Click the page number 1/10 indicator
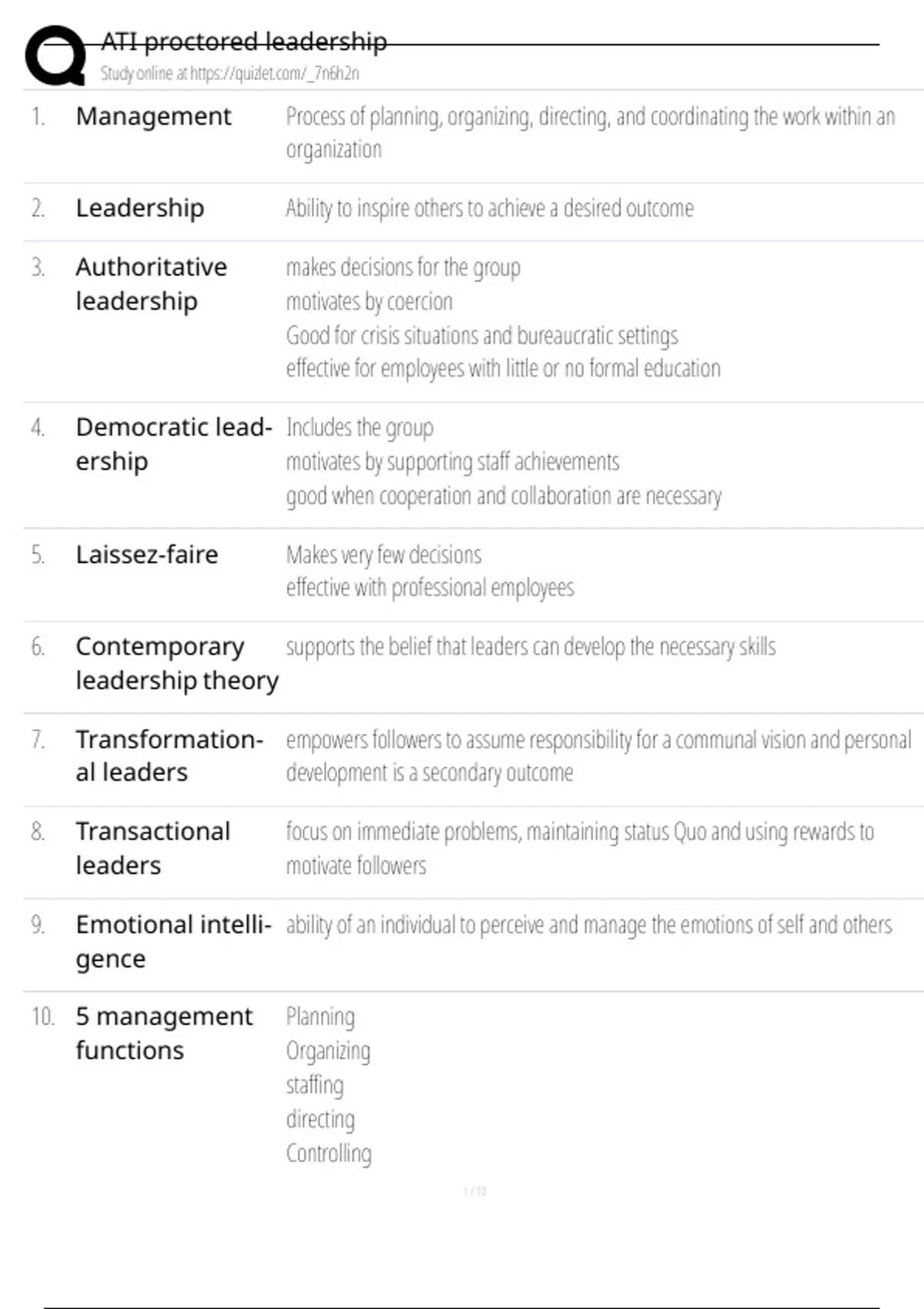 coord(474,1191)
